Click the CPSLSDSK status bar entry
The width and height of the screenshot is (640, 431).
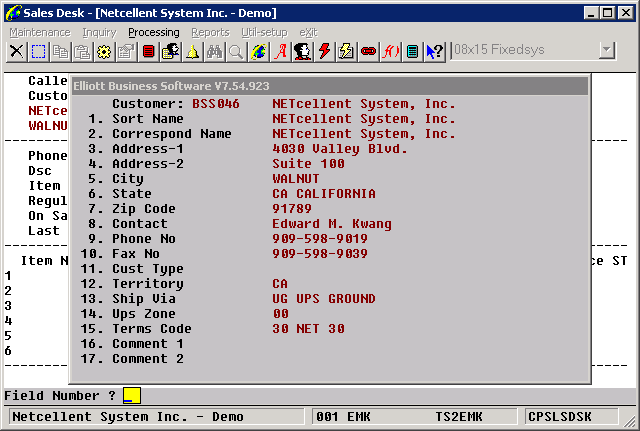[560, 417]
